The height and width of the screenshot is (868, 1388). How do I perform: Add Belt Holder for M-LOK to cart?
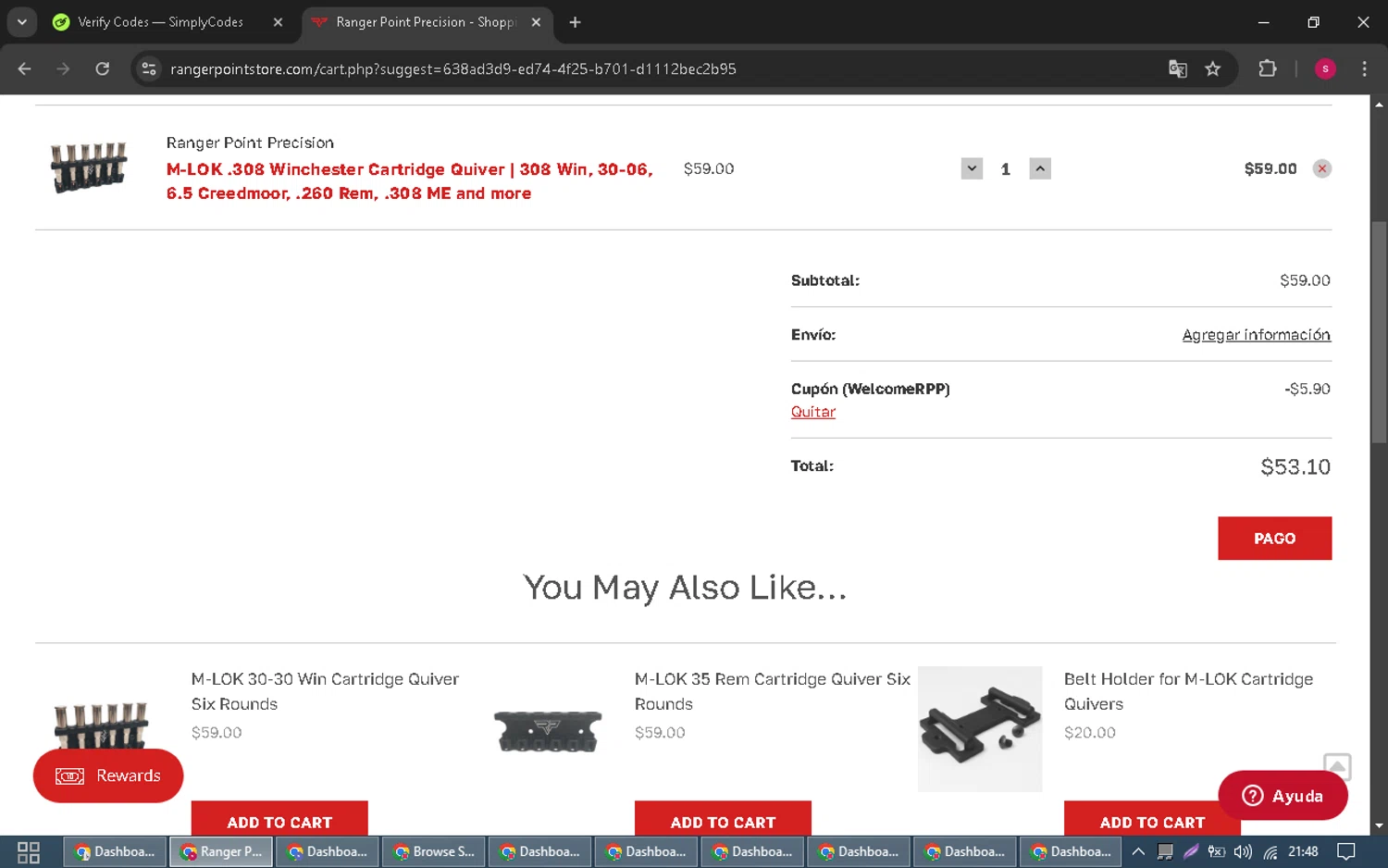pos(1152,820)
